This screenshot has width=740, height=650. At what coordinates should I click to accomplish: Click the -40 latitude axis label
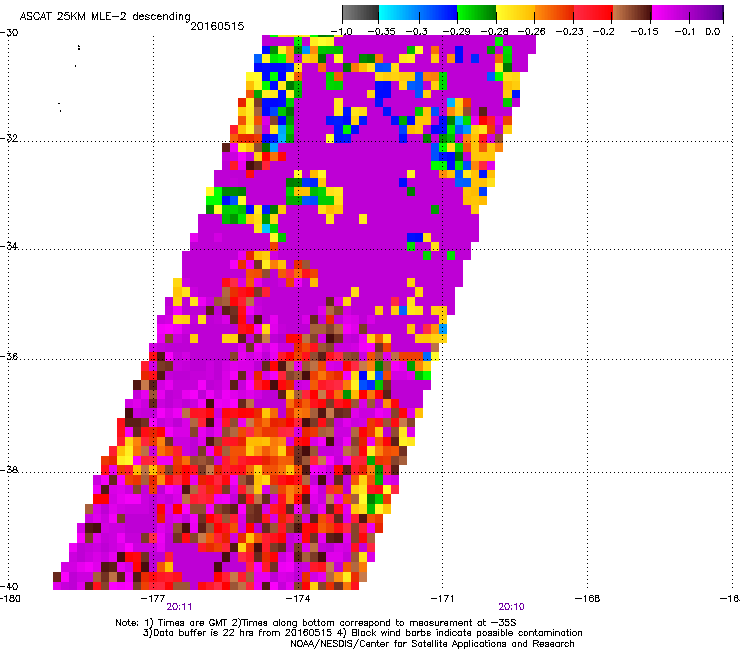9,586
